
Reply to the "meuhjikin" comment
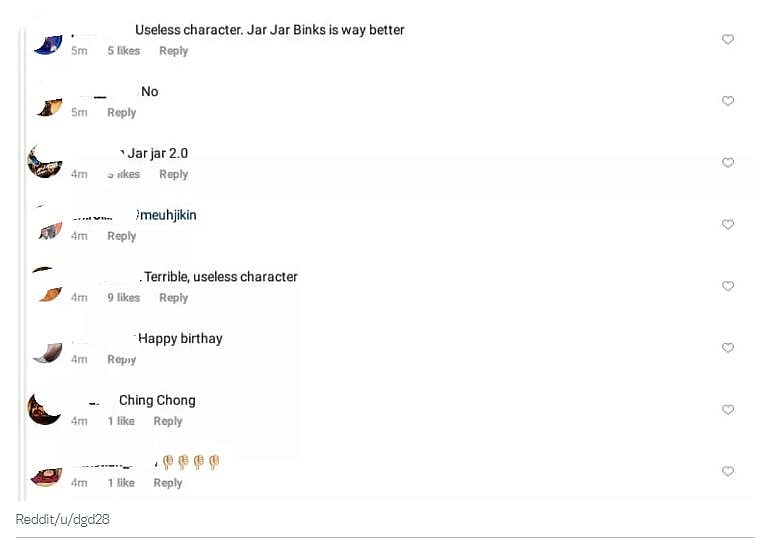point(122,236)
